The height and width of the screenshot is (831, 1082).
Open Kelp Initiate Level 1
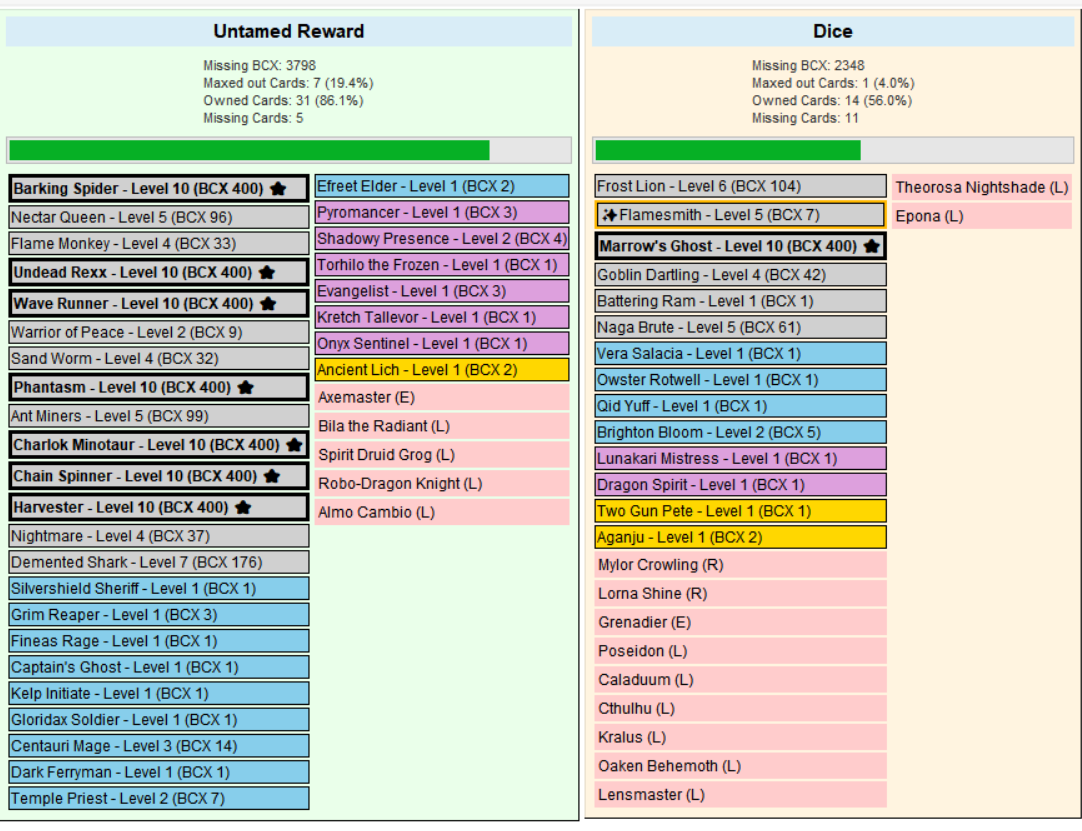click(x=159, y=693)
